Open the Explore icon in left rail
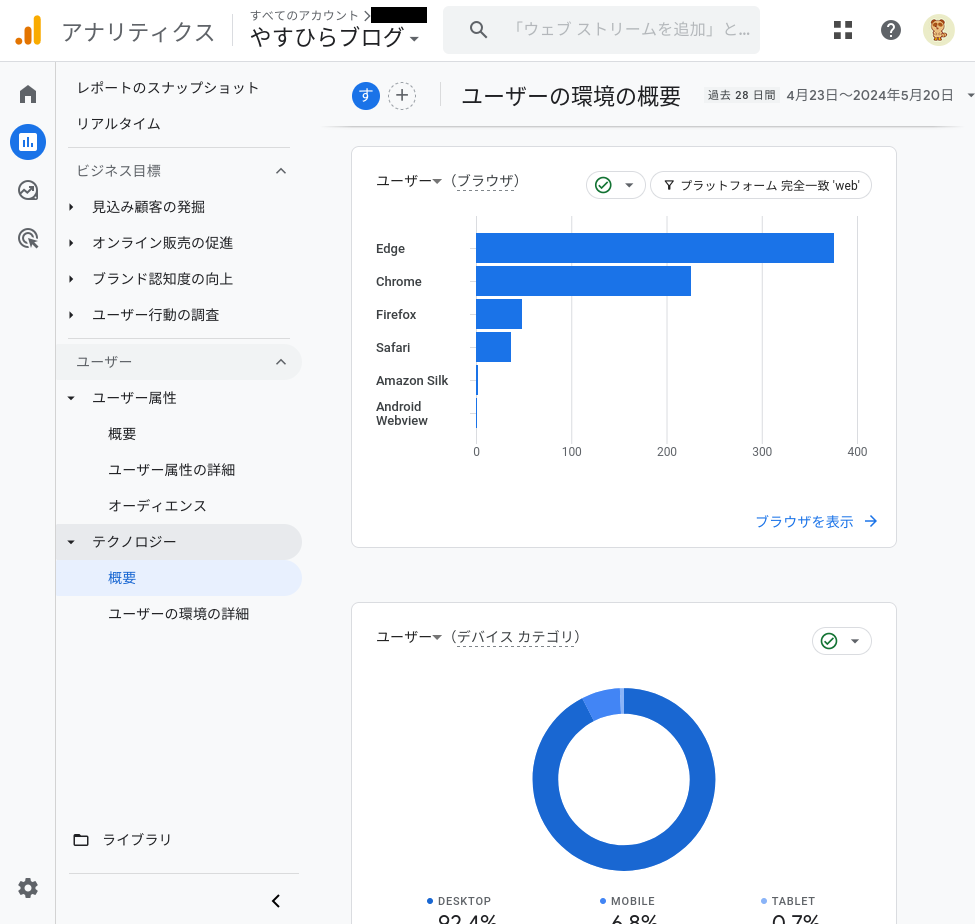 (x=28, y=190)
